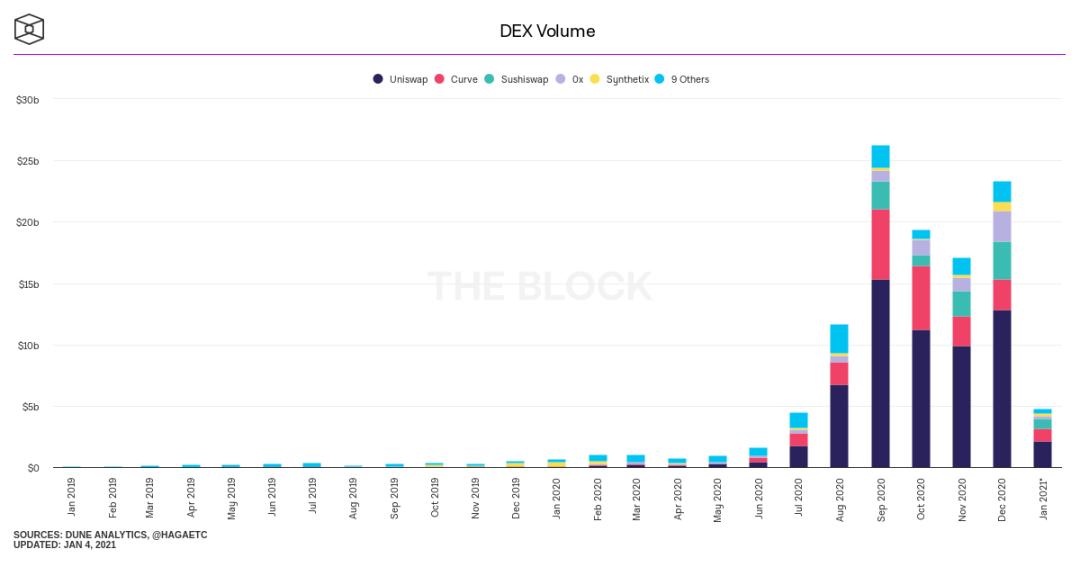Screen dimensions: 1080x567
Task: Toggle the Curve legend dot
Action: click(439, 79)
